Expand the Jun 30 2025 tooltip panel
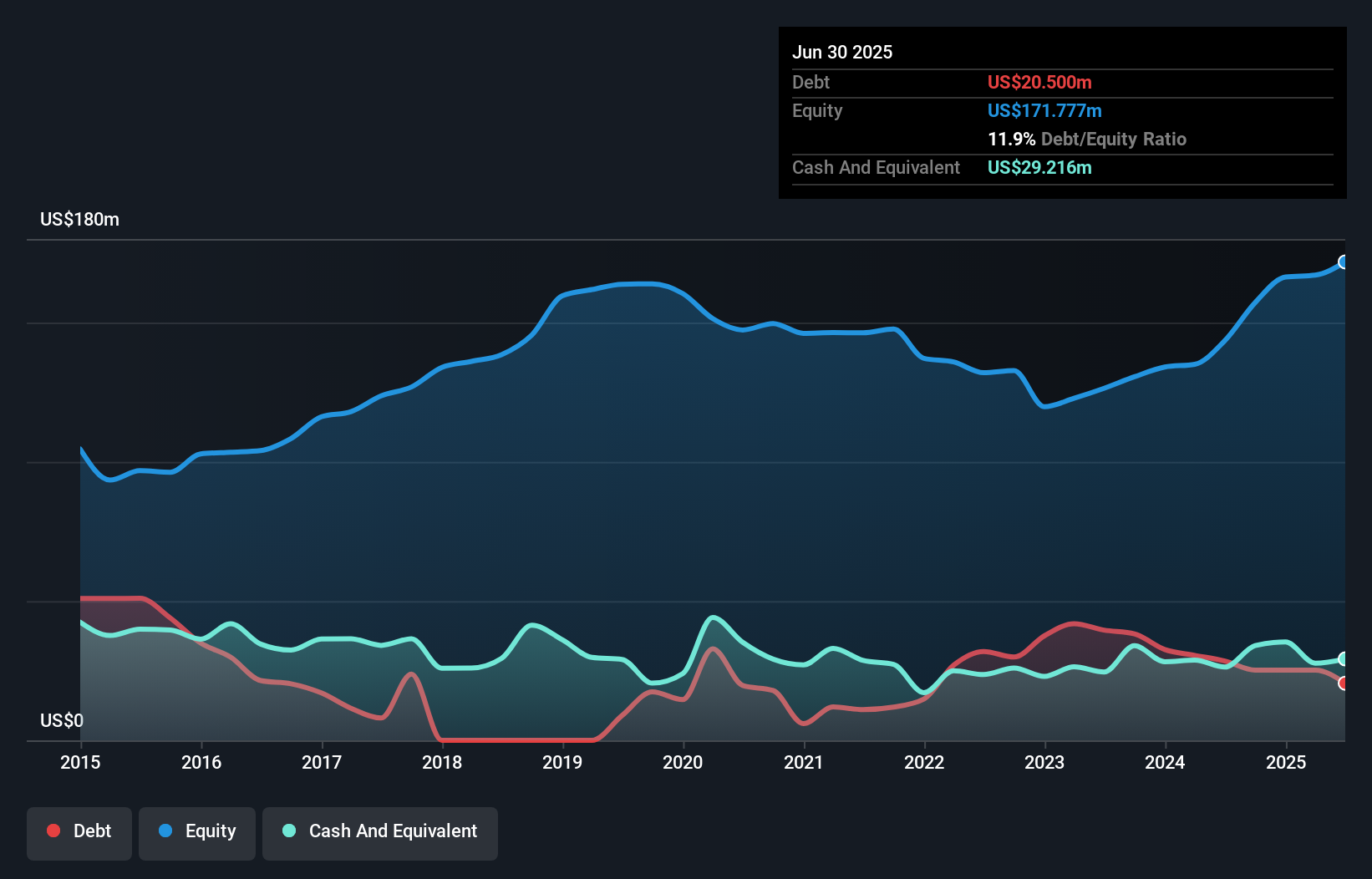 tap(843, 52)
